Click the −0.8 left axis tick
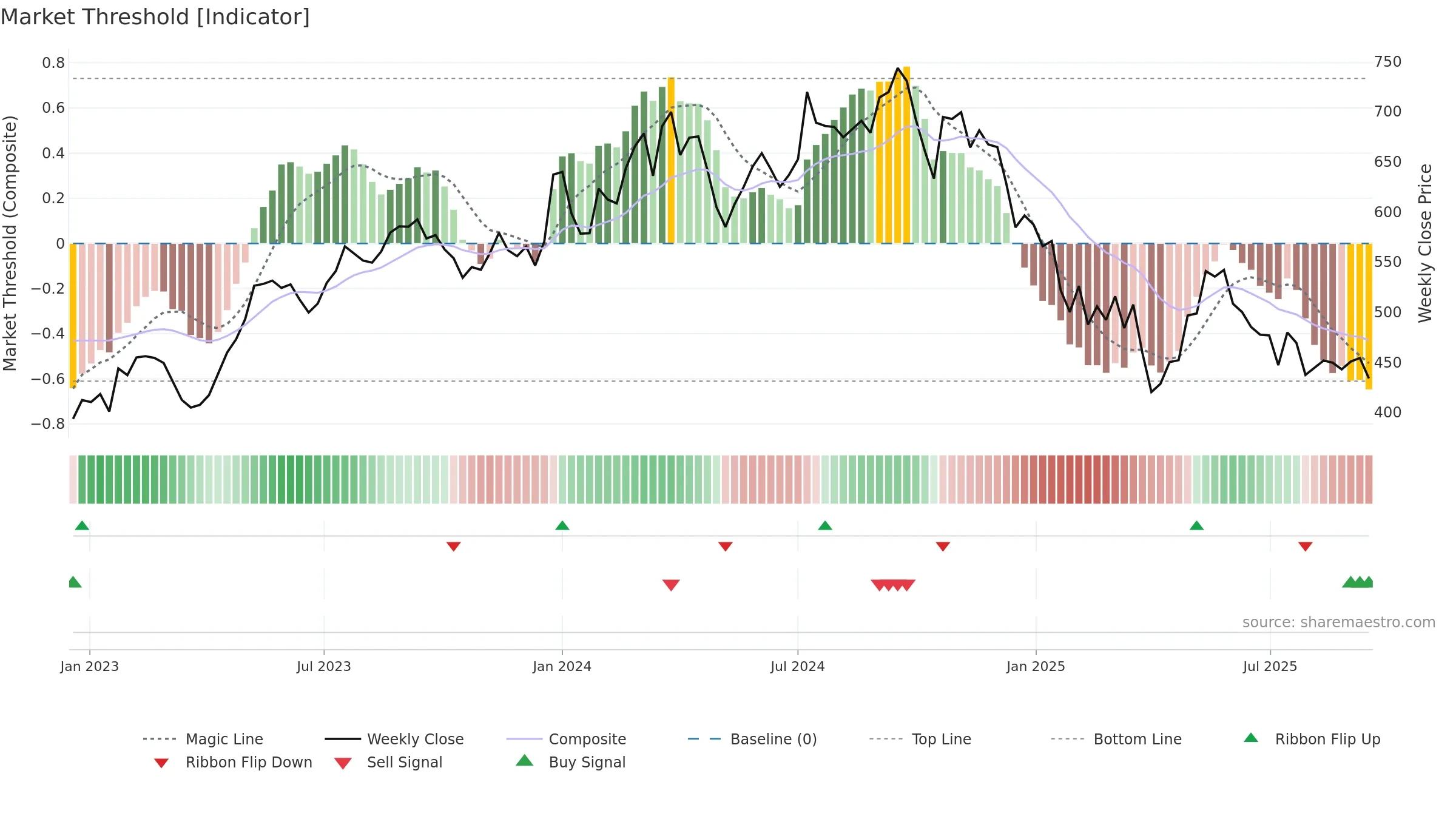1456x819 pixels. [x=48, y=424]
